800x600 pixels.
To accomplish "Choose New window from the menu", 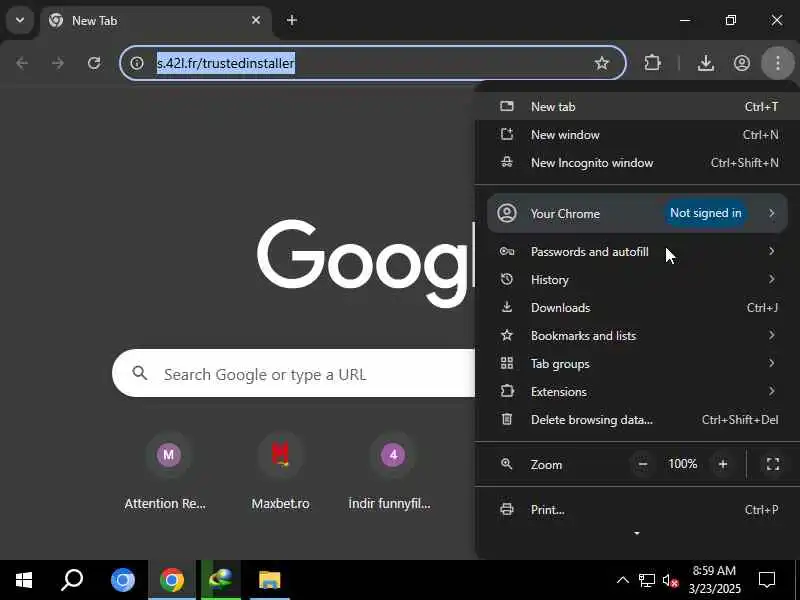I will click(637, 135).
